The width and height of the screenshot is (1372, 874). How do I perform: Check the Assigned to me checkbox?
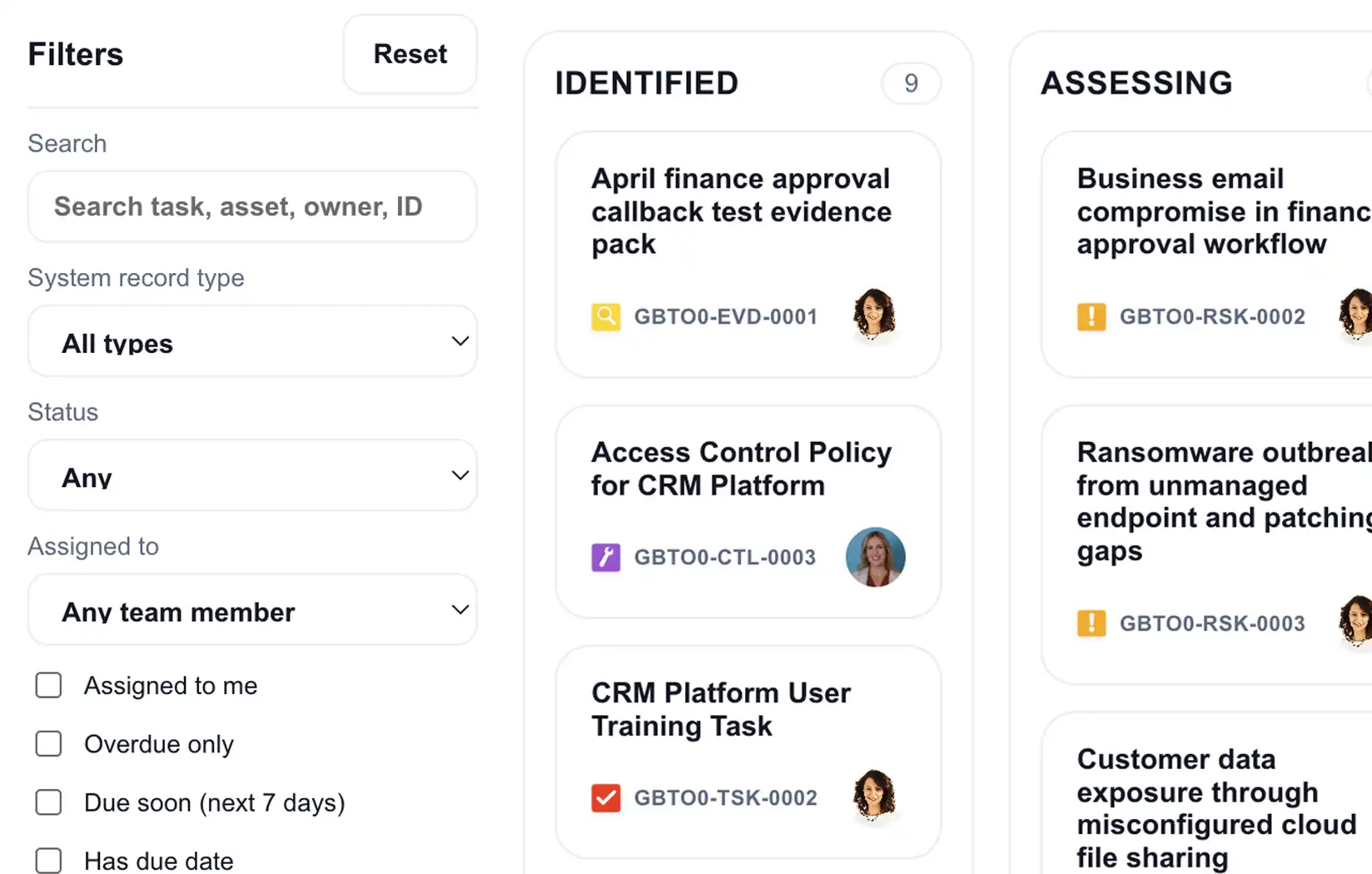click(x=48, y=685)
